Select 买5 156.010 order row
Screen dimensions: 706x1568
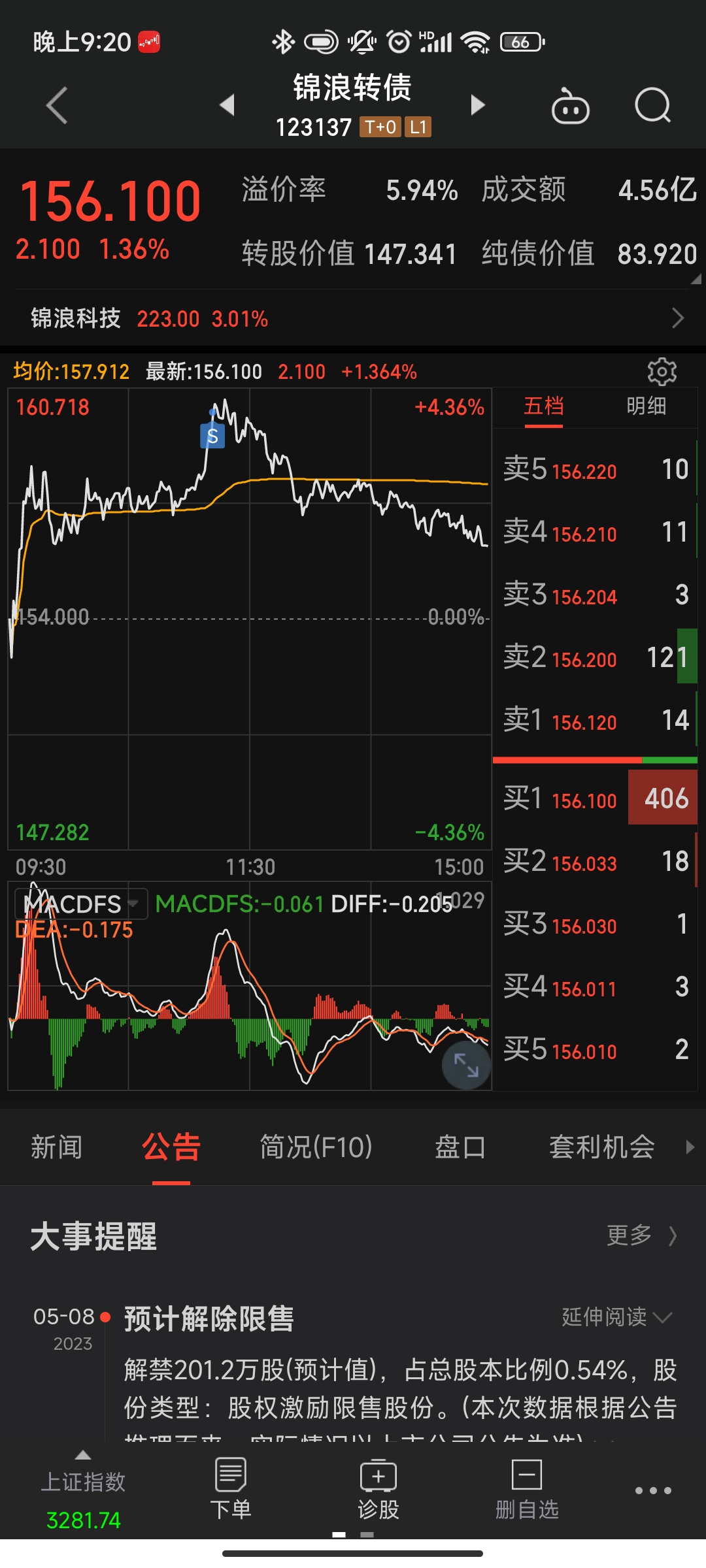[x=595, y=1050]
